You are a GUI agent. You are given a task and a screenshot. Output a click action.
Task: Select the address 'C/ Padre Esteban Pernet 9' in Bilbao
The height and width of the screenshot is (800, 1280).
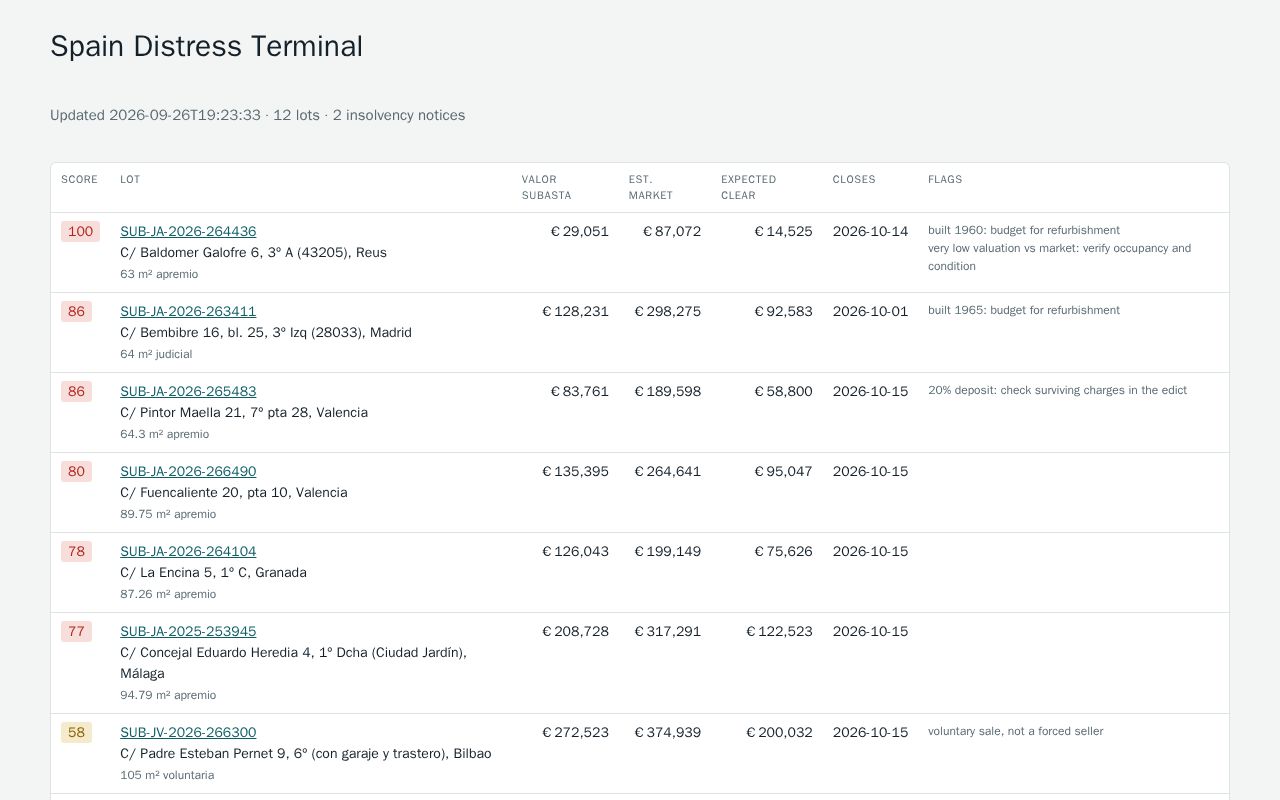[x=306, y=754]
